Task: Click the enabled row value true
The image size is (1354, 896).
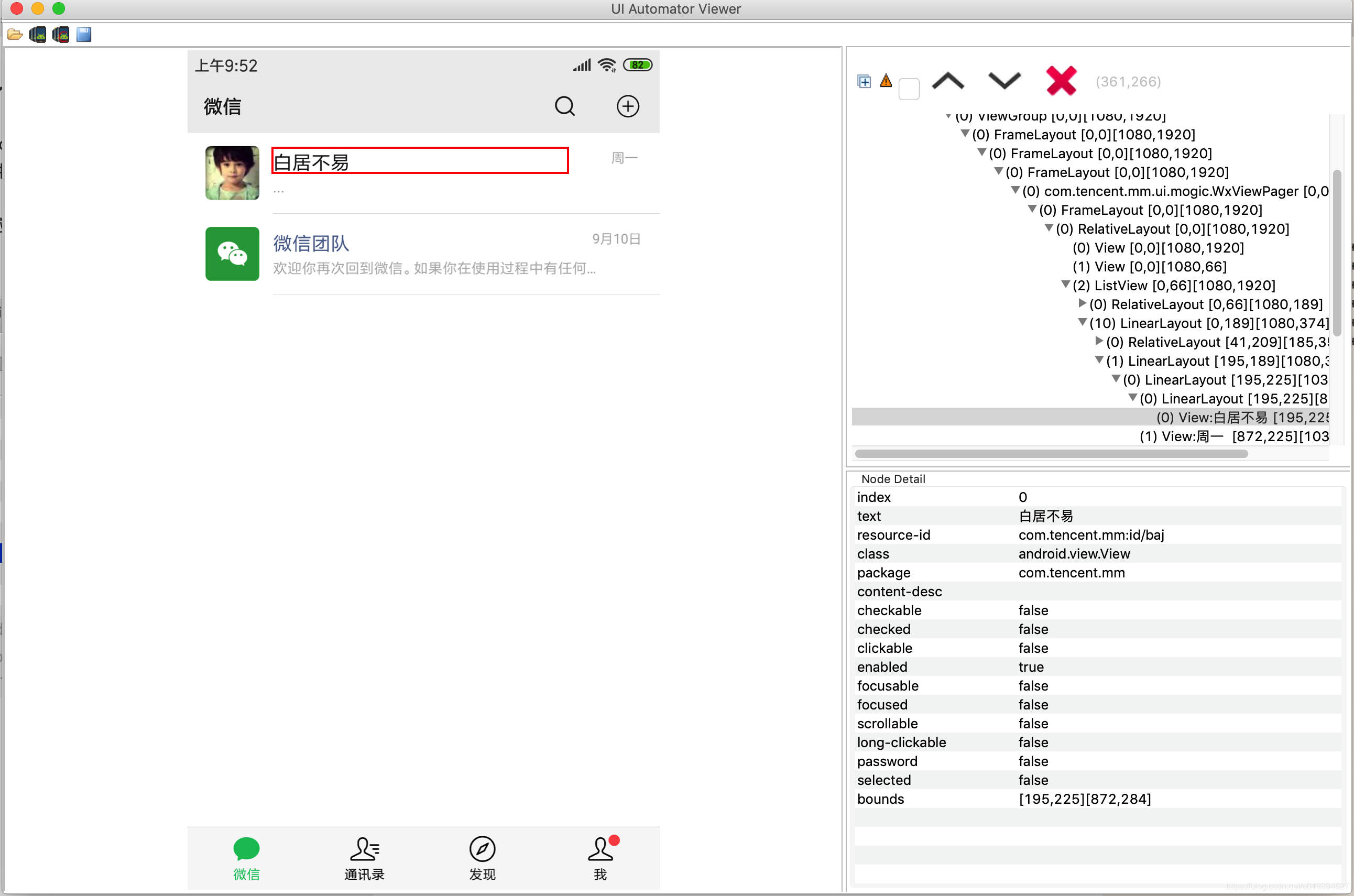Action: (x=1031, y=667)
